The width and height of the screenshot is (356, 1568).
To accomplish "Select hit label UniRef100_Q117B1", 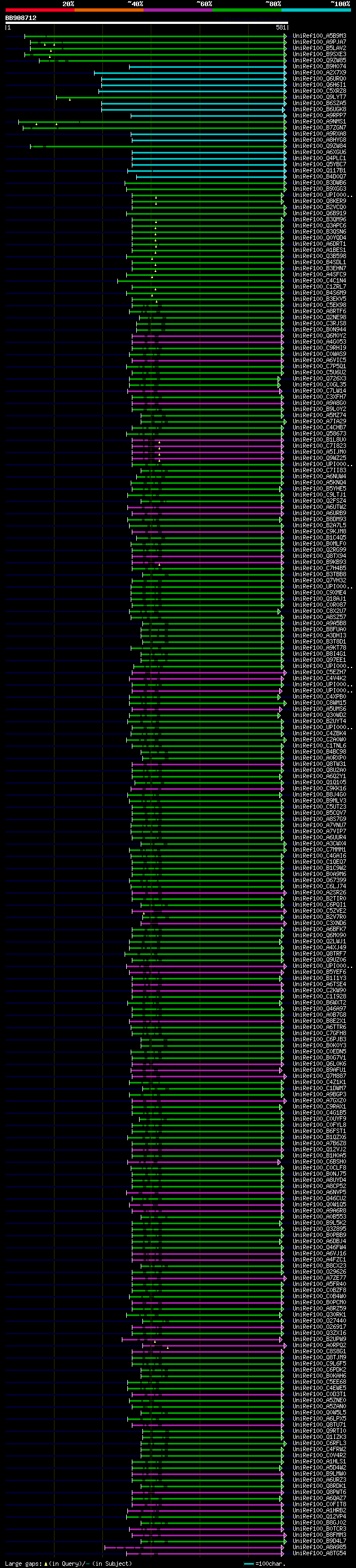I will (319, 170).
